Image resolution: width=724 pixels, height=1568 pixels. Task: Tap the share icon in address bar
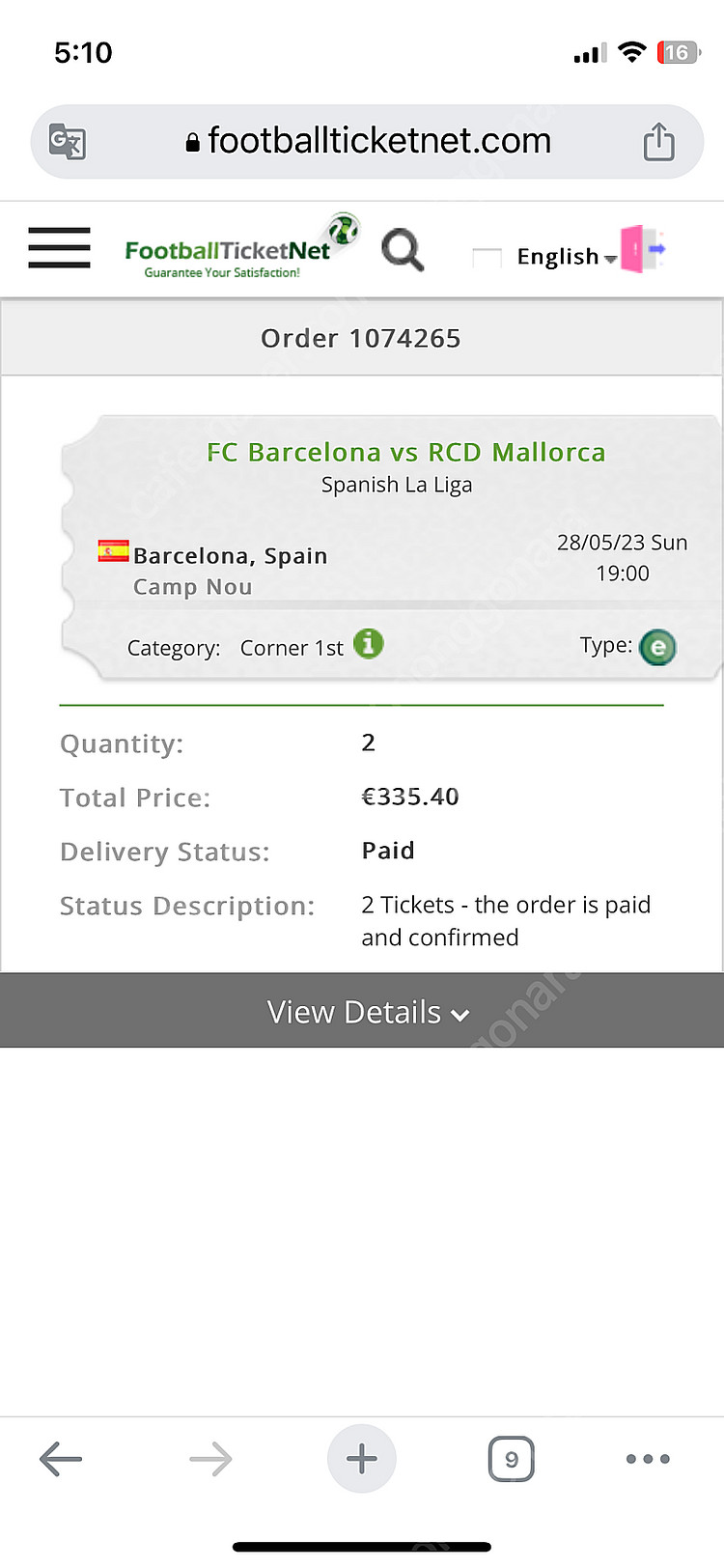tap(658, 142)
